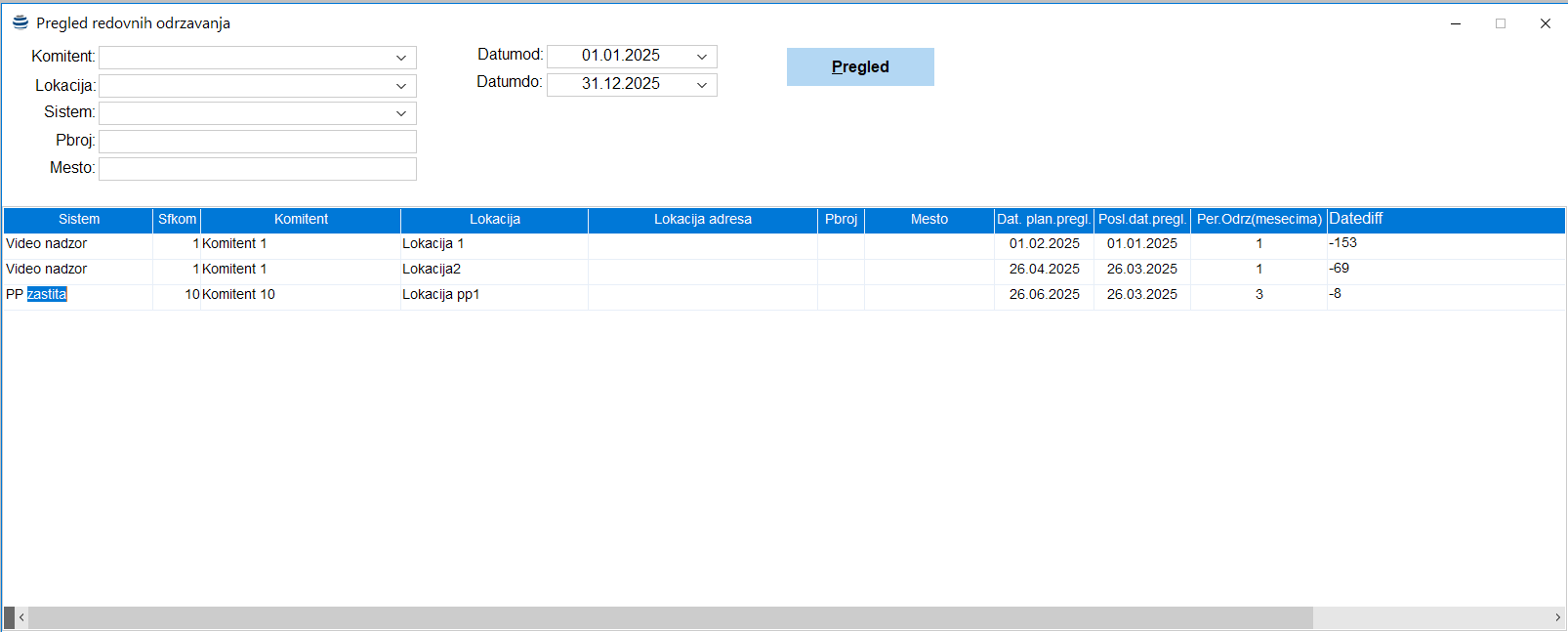Click the Lokacija adresa column header
The image size is (1568, 632).
(x=702, y=220)
